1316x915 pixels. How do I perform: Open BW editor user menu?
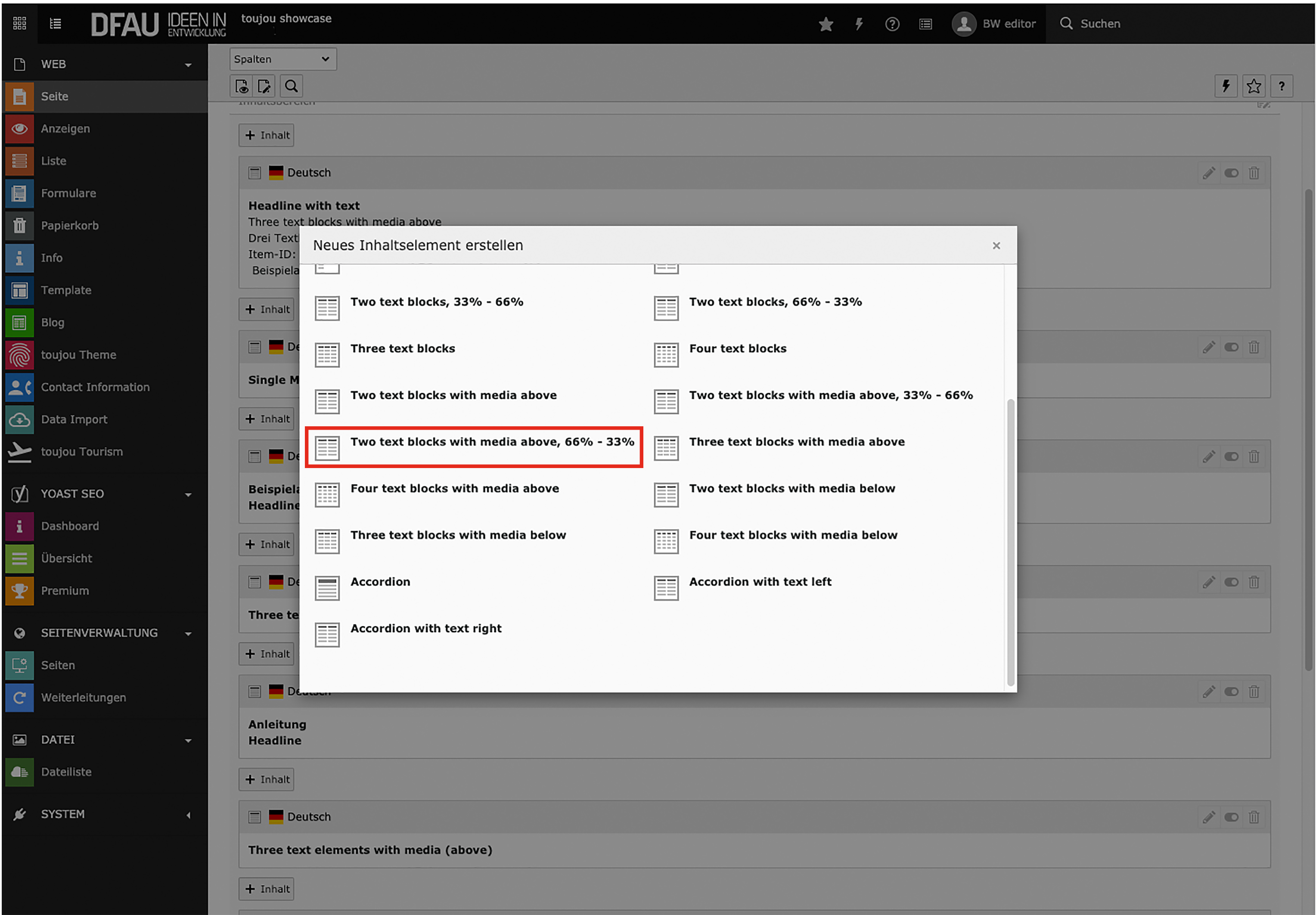(x=994, y=24)
